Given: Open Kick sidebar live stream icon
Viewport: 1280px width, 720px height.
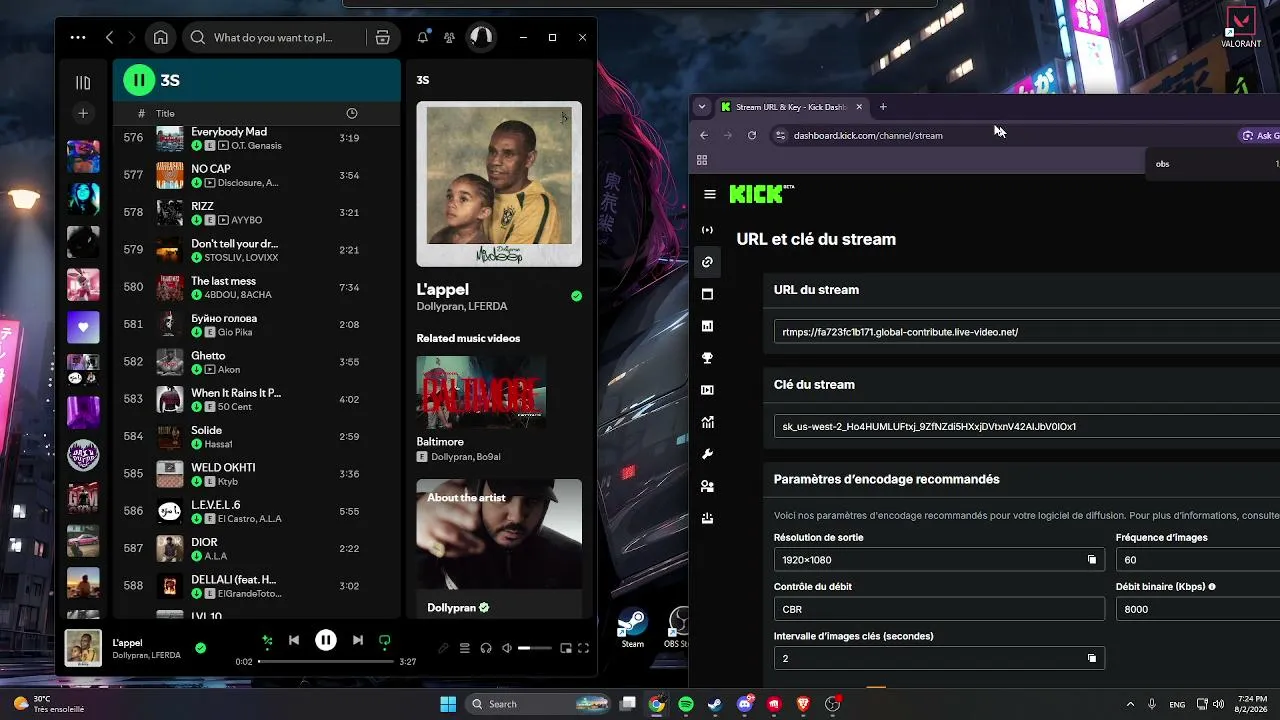Looking at the screenshot, I should 707,230.
